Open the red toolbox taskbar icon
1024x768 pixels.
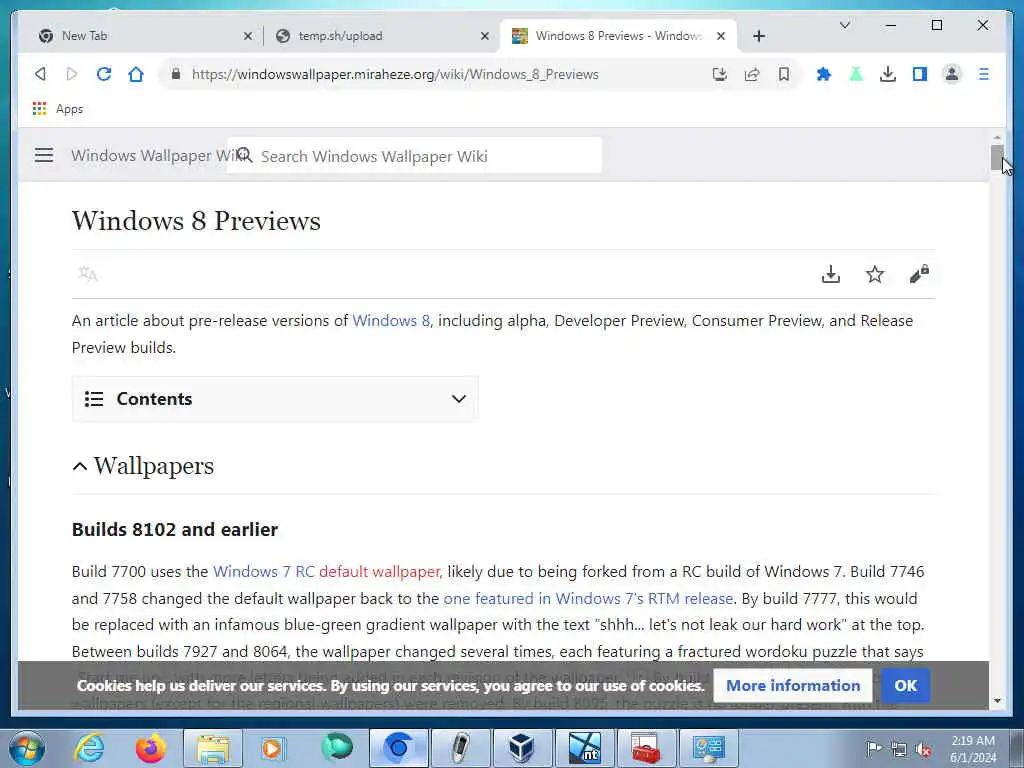tap(646, 748)
